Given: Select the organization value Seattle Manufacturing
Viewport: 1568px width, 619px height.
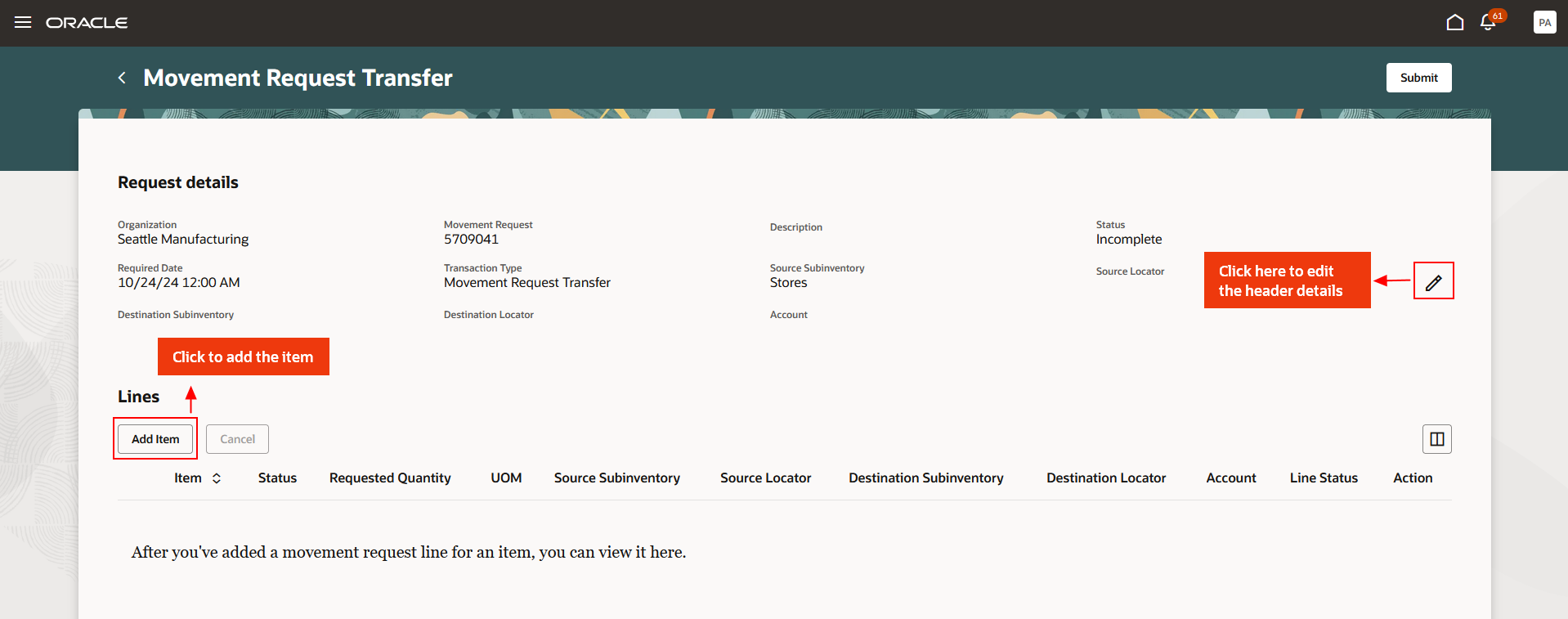Looking at the screenshot, I should tap(183, 240).
